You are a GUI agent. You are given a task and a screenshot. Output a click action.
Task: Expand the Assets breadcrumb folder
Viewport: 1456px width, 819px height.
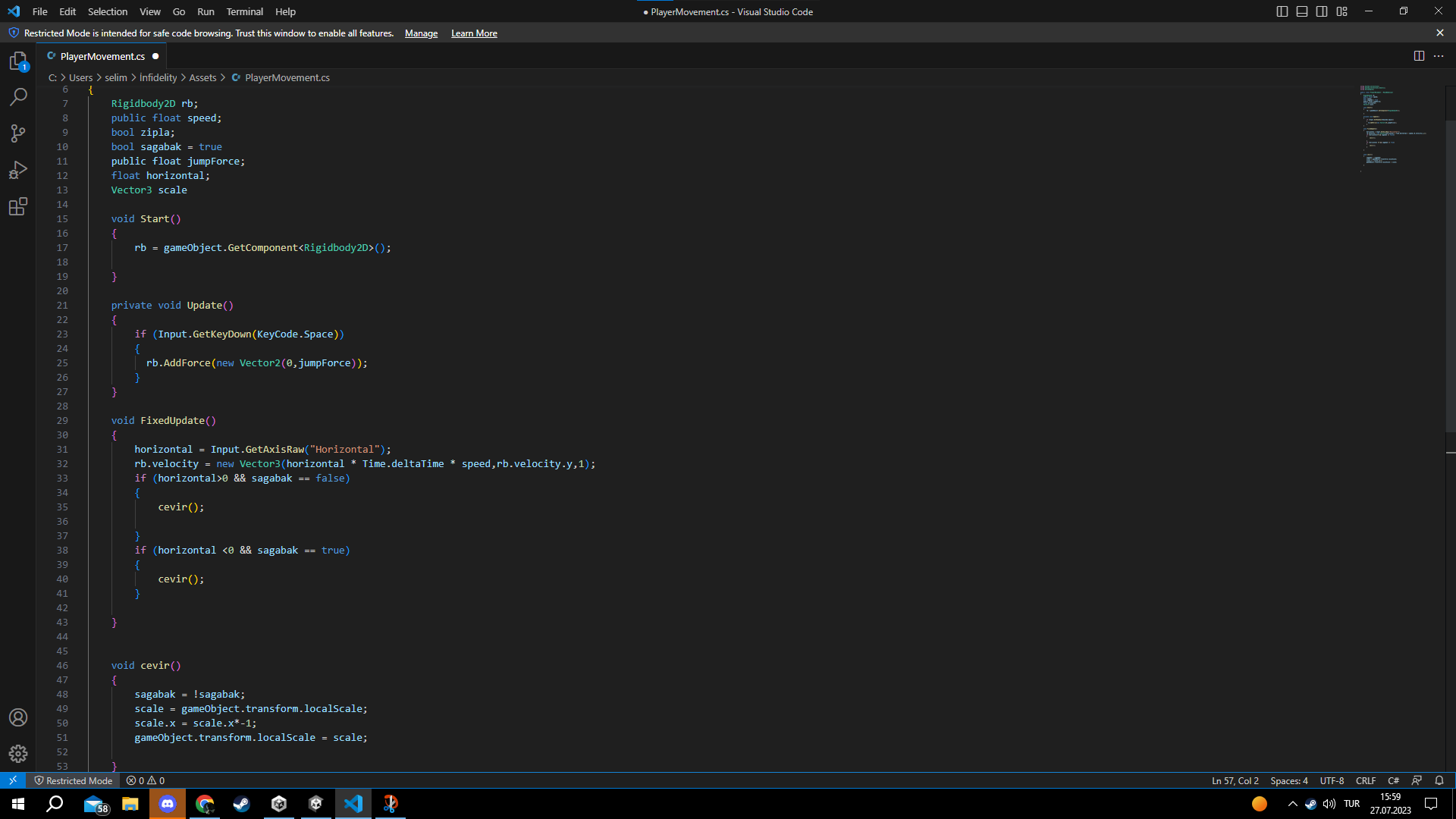click(x=202, y=77)
